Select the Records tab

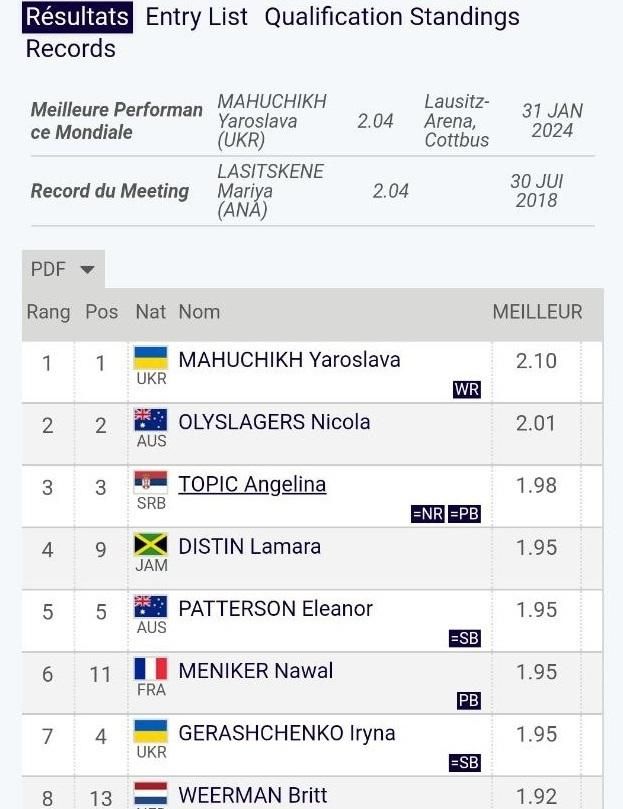click(x=71, y=49)
